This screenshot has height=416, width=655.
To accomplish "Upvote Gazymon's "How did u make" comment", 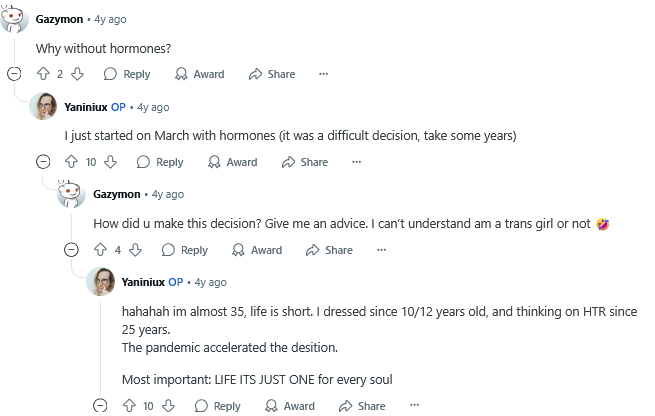I will coord(99,250).
